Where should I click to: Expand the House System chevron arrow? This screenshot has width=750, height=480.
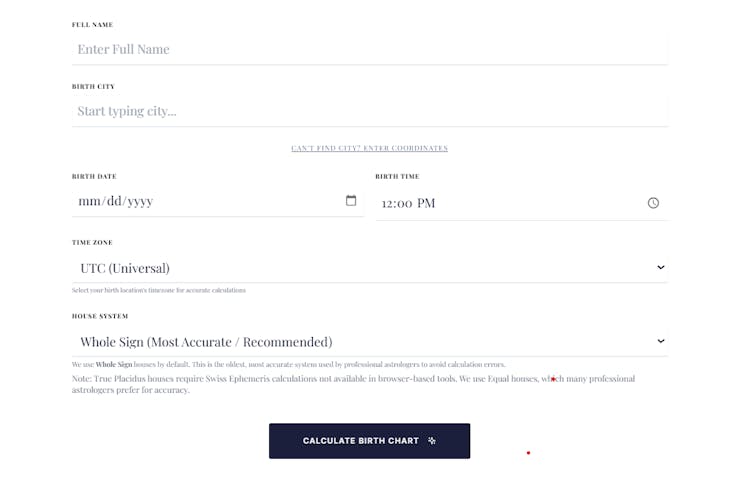[x=661, y=341]
